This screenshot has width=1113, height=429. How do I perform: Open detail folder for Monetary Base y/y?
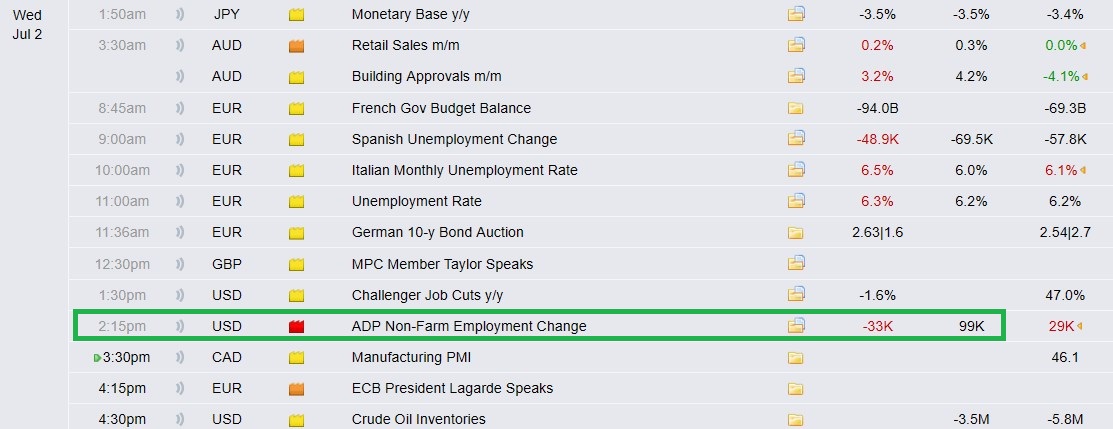coord(796,15)
